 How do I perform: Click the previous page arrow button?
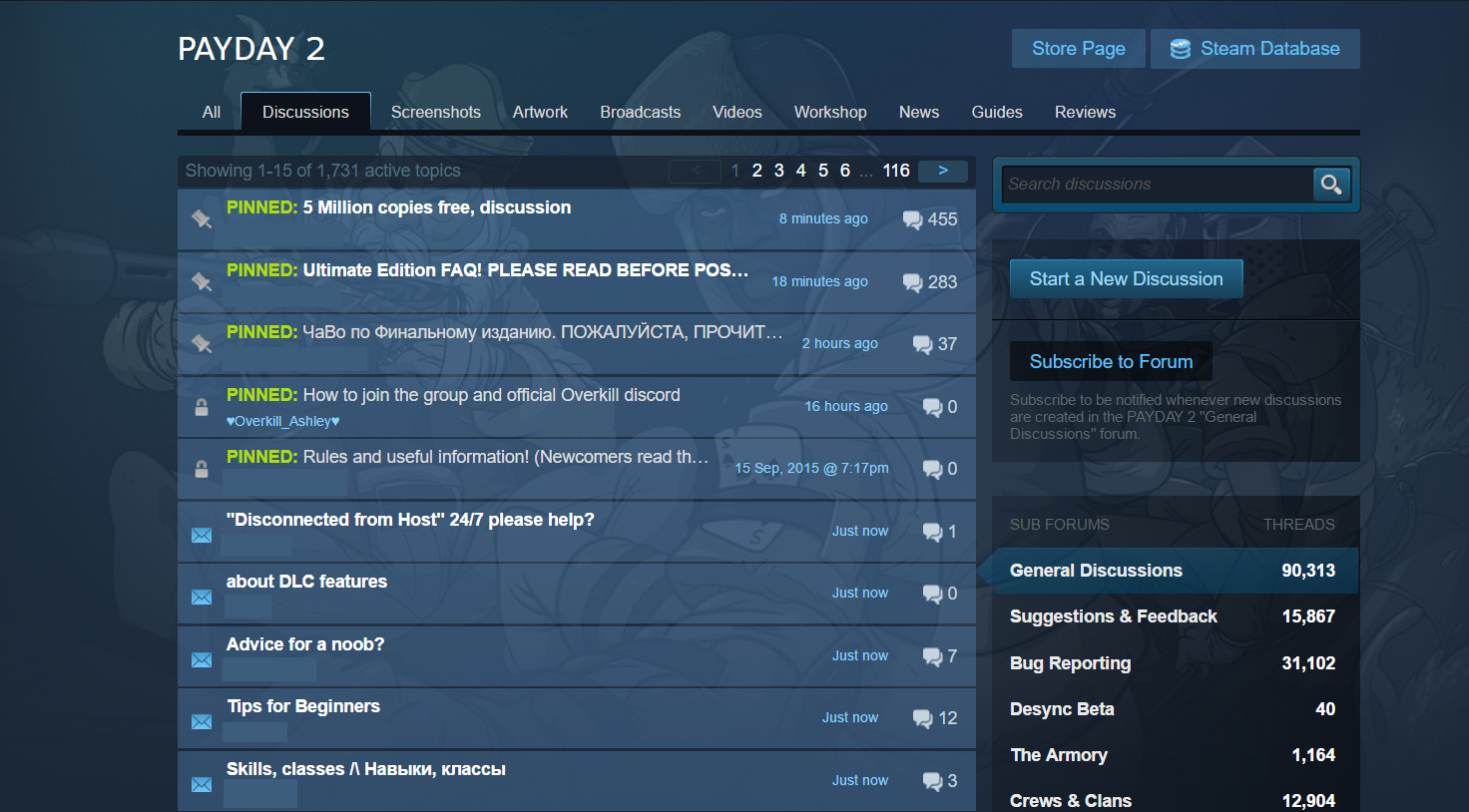695,171
